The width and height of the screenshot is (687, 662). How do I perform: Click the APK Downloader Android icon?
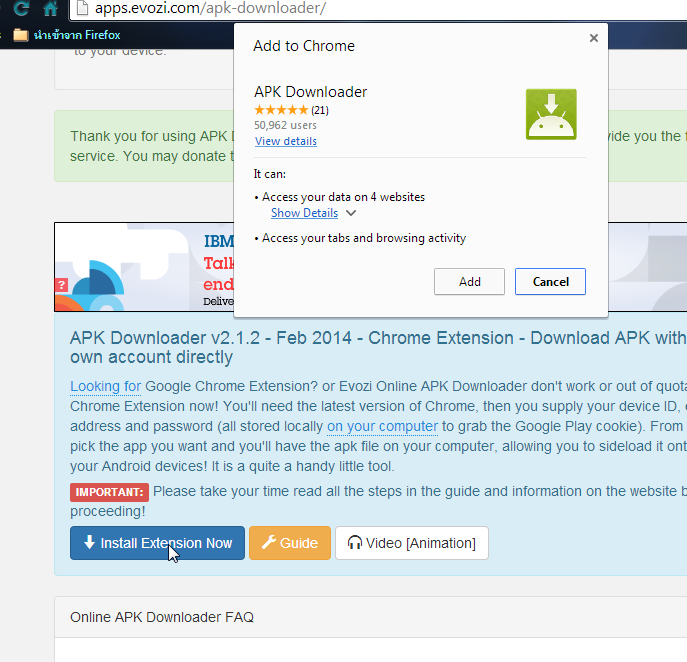point(551,114)
